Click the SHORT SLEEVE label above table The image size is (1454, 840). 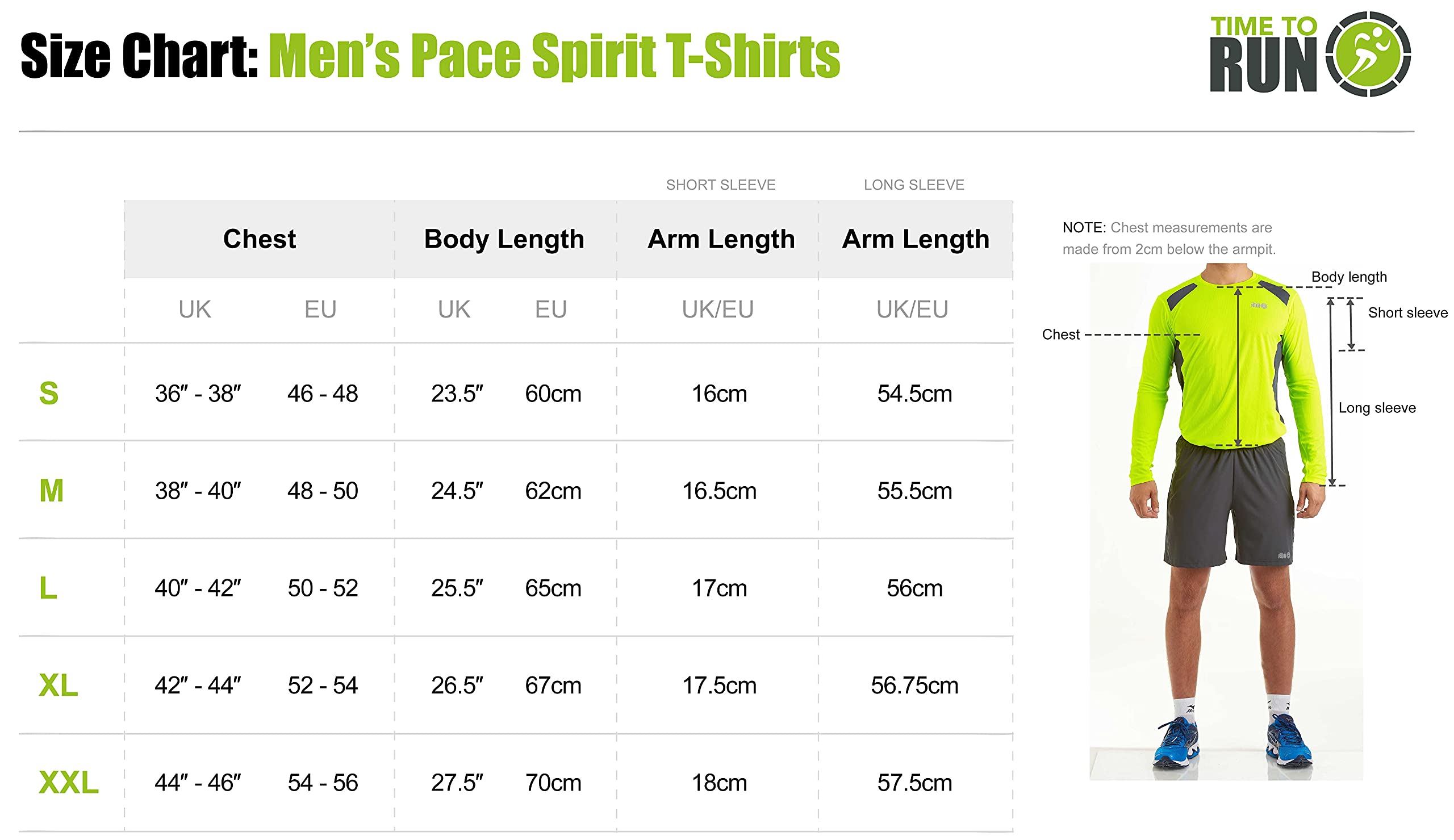720,185
